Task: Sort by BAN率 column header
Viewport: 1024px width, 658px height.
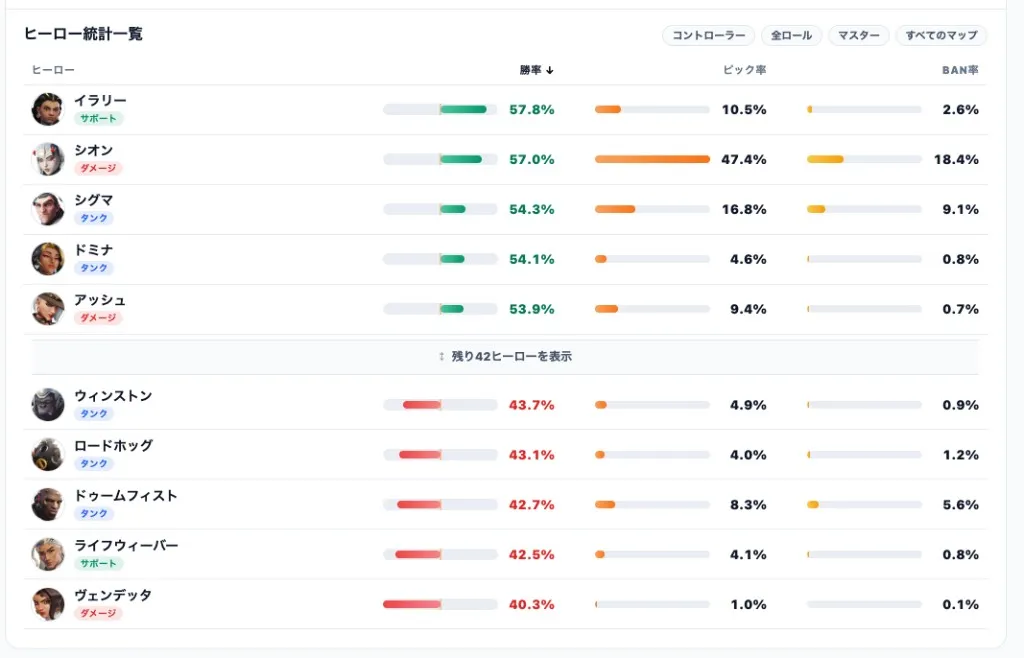Action: coord(960,70)
